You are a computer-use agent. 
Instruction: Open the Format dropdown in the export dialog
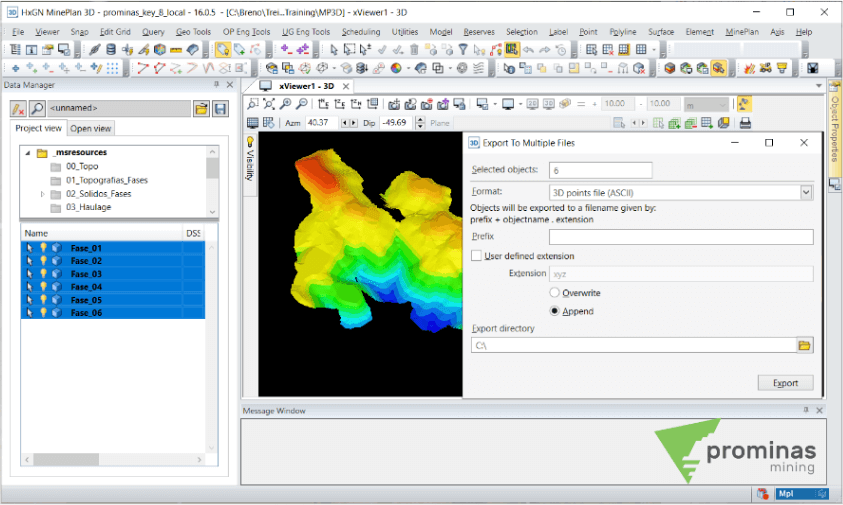point(805,193)
